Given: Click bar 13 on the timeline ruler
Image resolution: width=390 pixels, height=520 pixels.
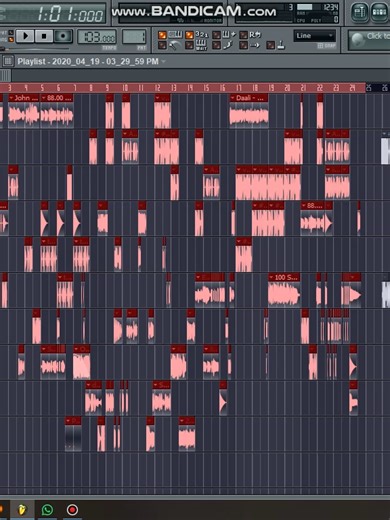Looking at the screenshot, I should coord(173,88).
